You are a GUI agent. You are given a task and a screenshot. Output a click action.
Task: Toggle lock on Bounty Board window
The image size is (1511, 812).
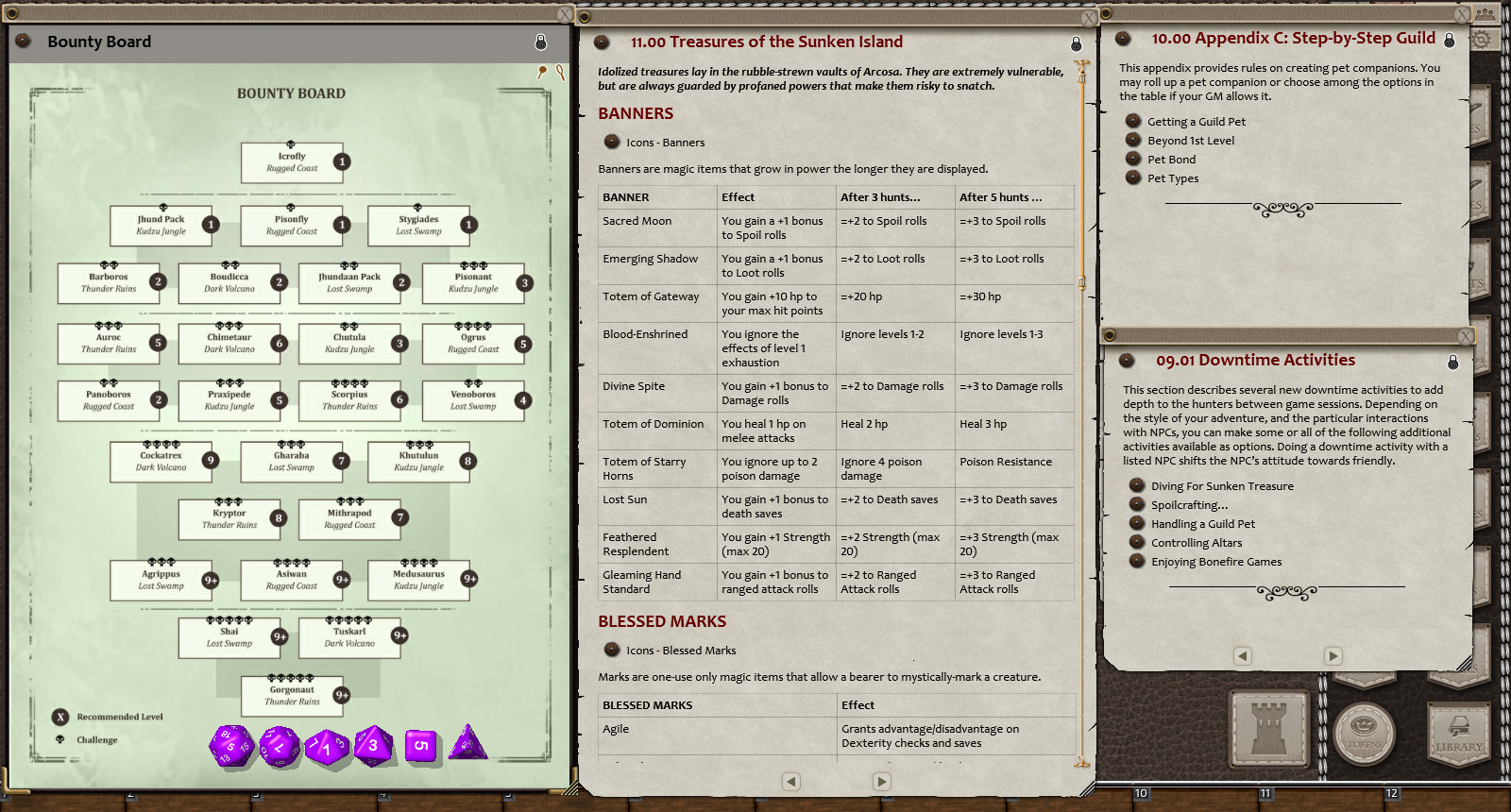[x=540, y=42]
